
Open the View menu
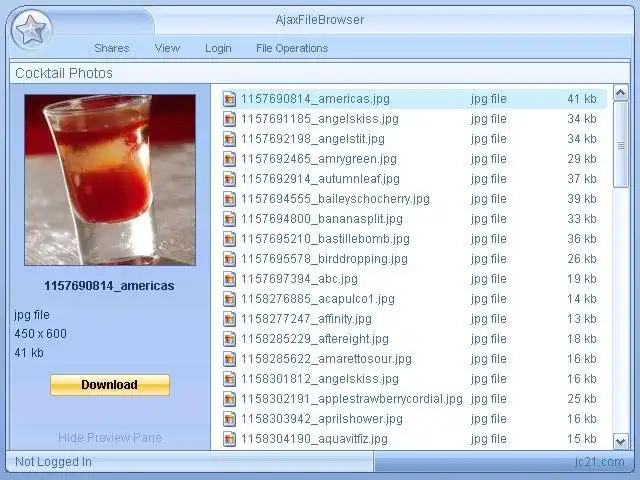tap(167, 48)
